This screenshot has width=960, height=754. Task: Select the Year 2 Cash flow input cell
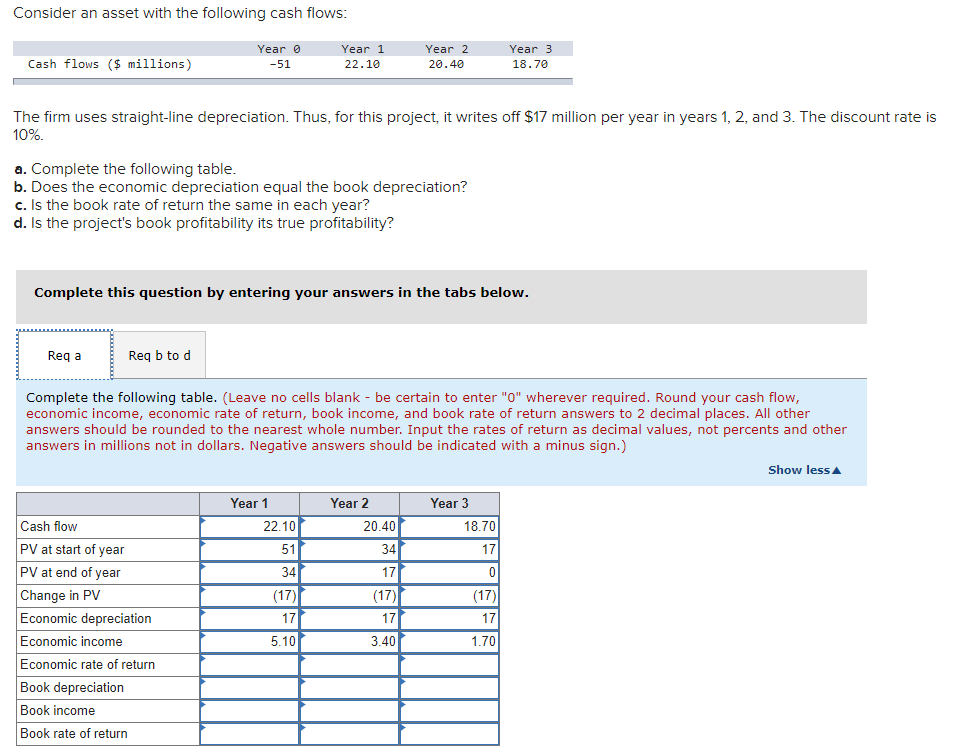coord(349,526)
